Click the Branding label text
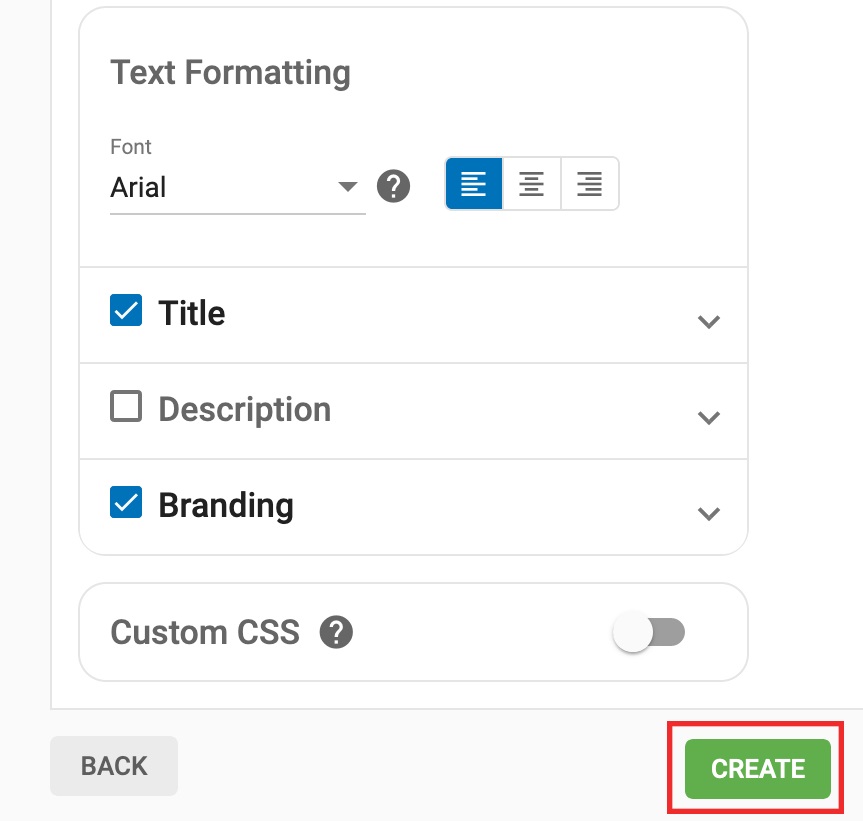Screen dimensions: 863x821 point(226,506)
